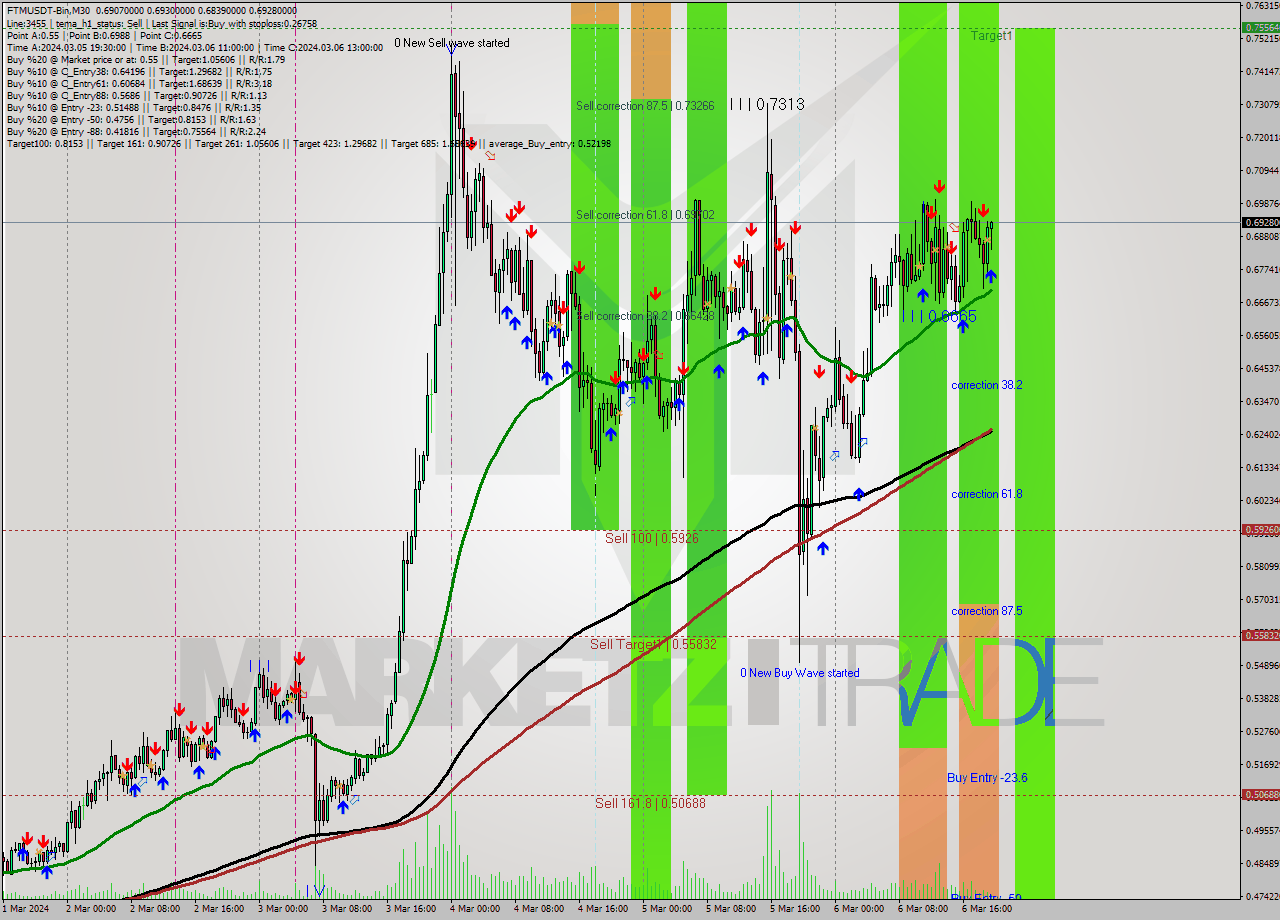Click the 'Sell 161.8 | 0.50688' label

(650, 803)
